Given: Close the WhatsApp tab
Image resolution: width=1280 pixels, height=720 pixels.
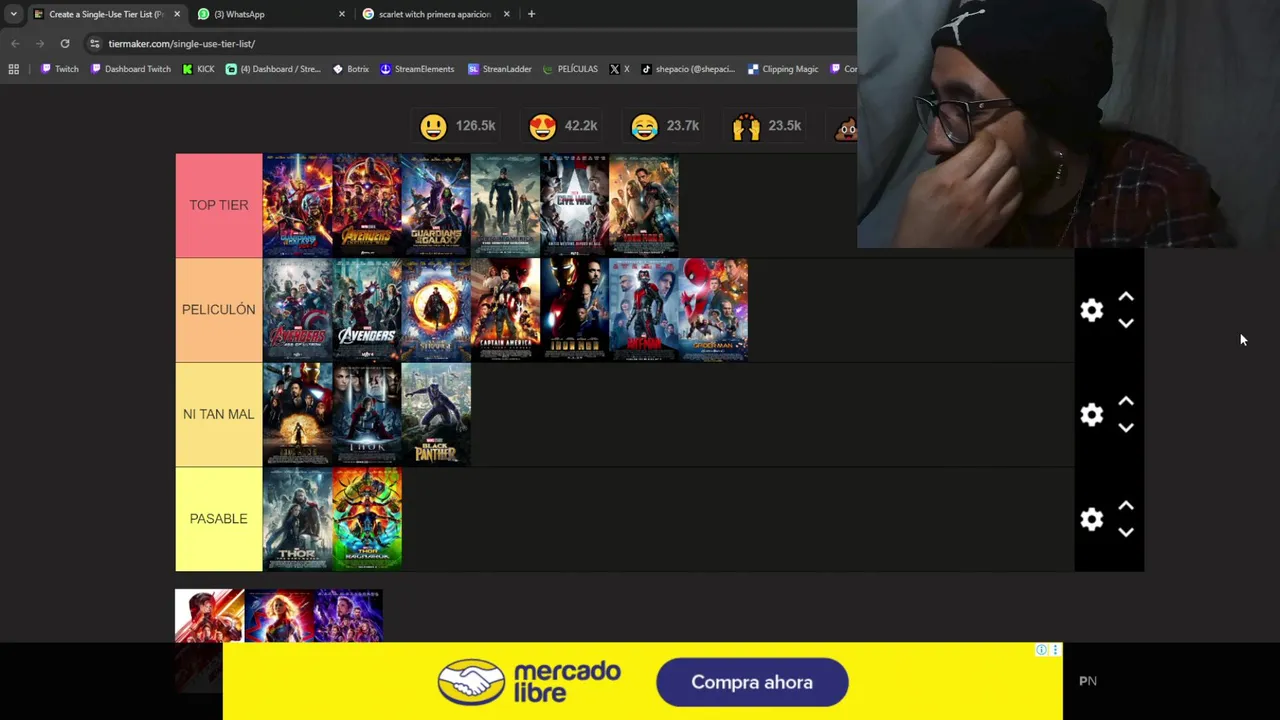Looking at the screenshot, I should pyautogui.click(x=342, y=14).
